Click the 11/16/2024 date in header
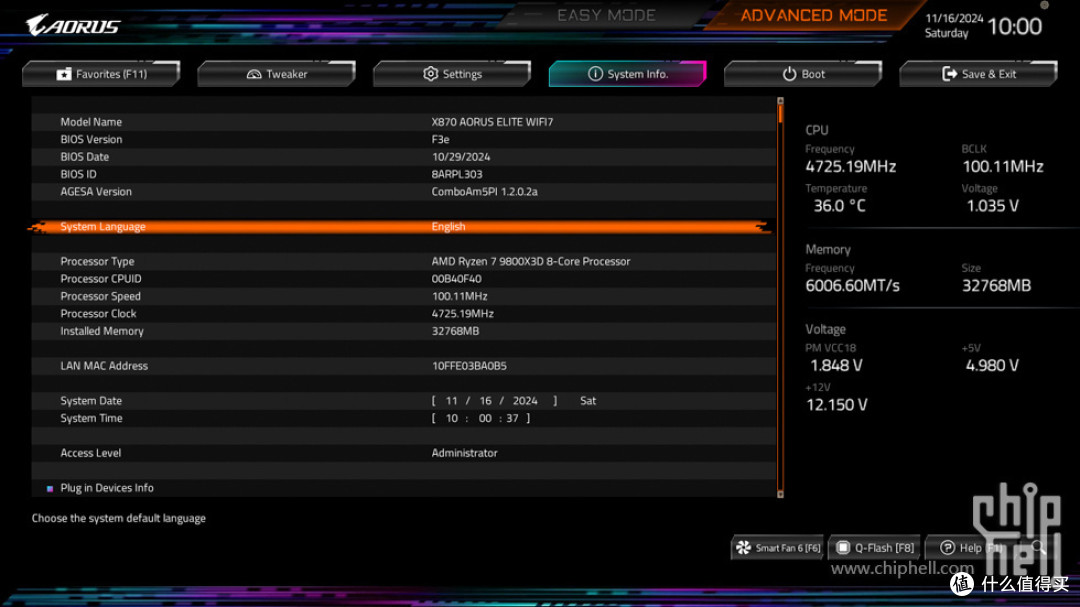 click(x=954, y=19)
